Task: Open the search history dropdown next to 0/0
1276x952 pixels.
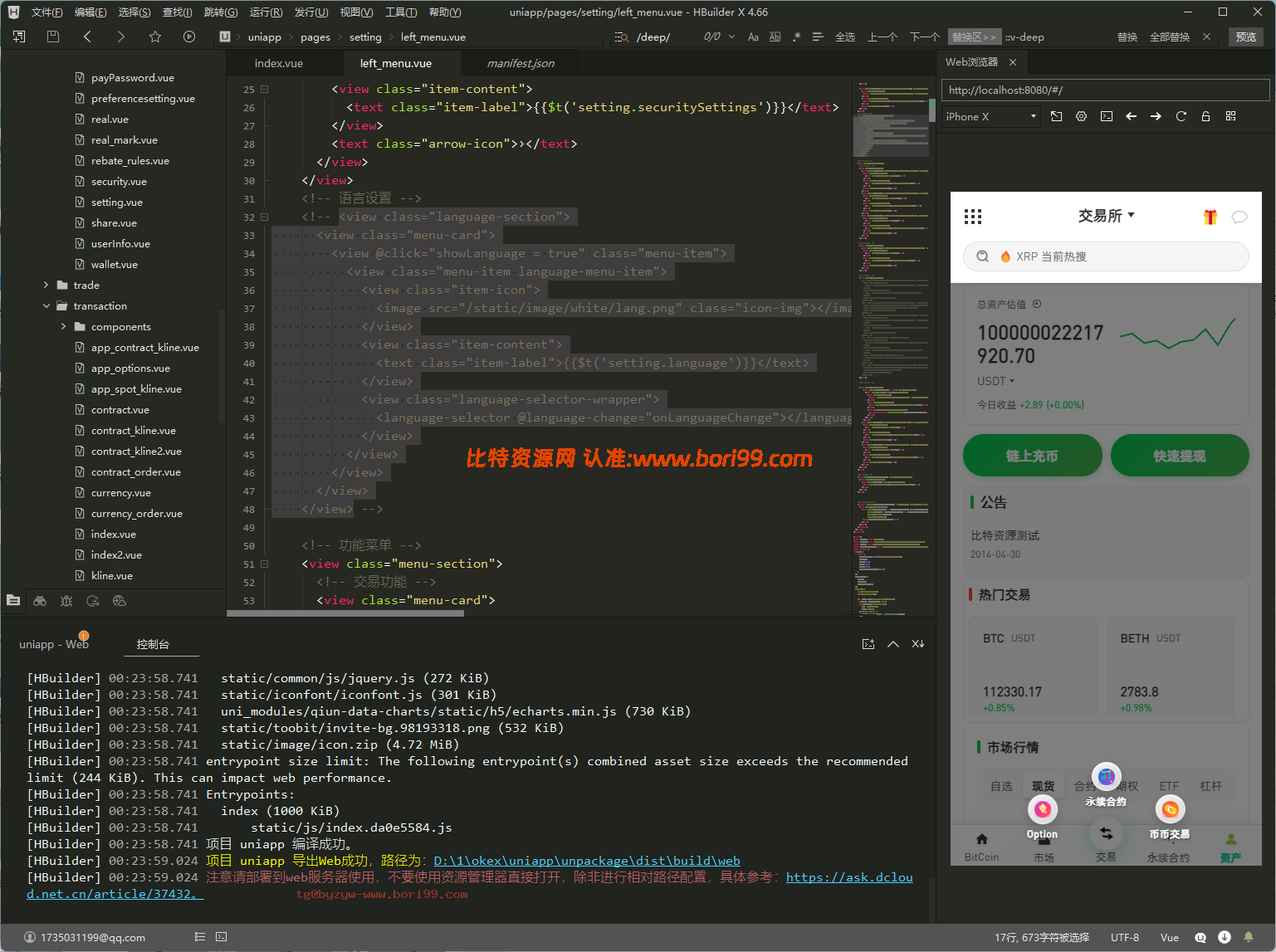Action: tap(731, 37)
